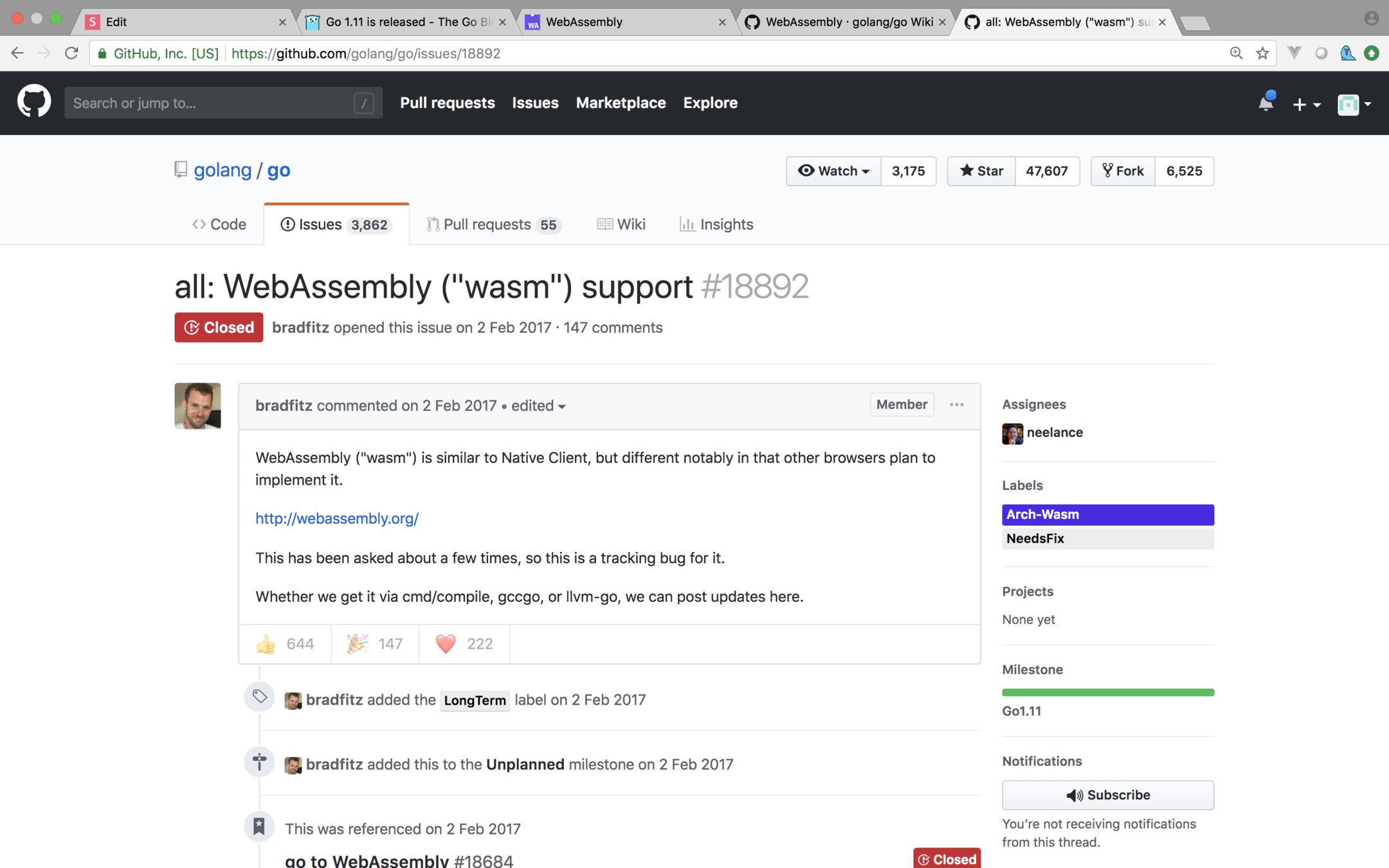This screenshot has width=1389, height=868.
Task: Click the GitHub Octocat logo
Action: tap(33, 102)
